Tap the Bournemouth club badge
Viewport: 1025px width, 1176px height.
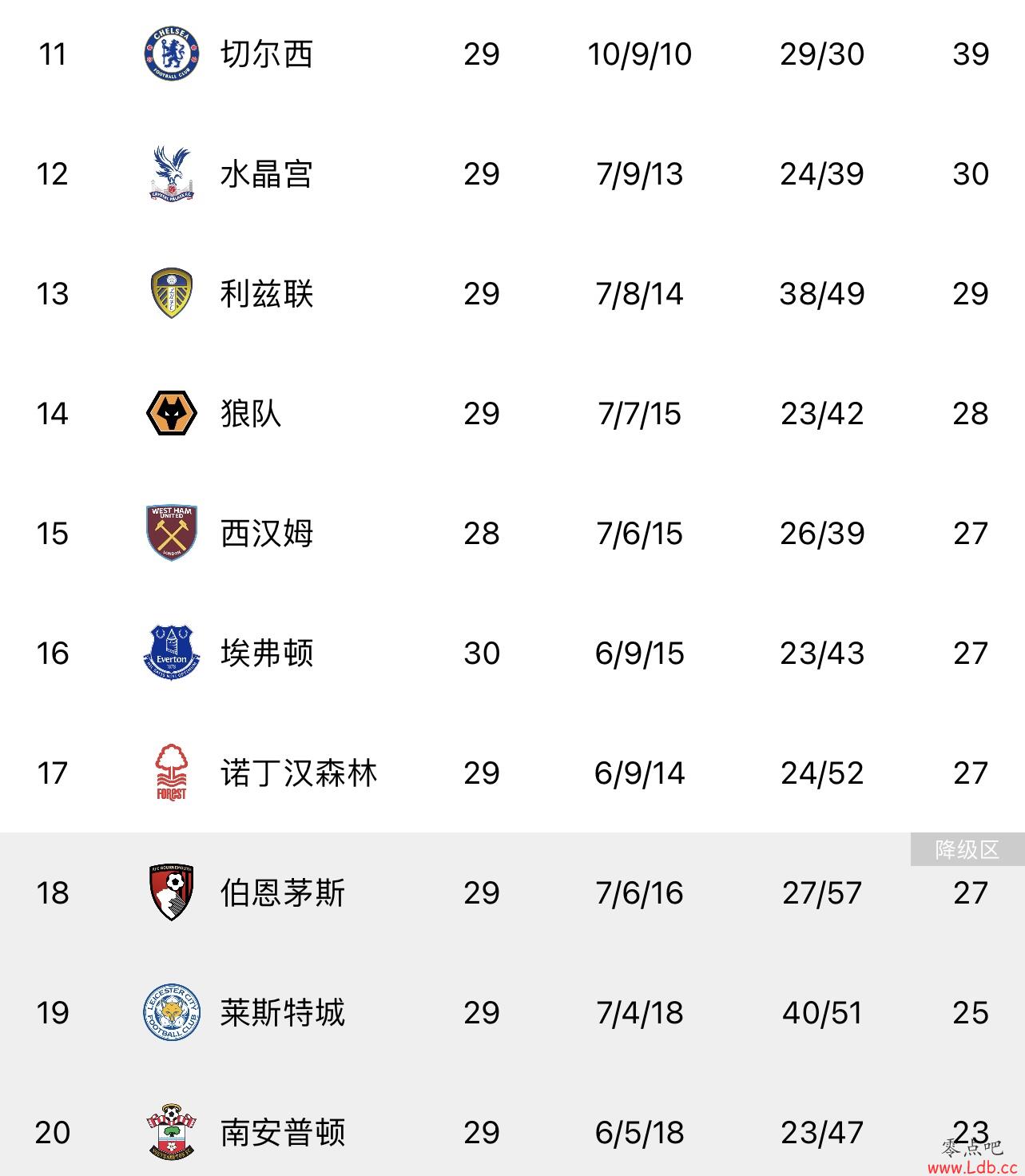pyautogui.click(x=171, y=892)
